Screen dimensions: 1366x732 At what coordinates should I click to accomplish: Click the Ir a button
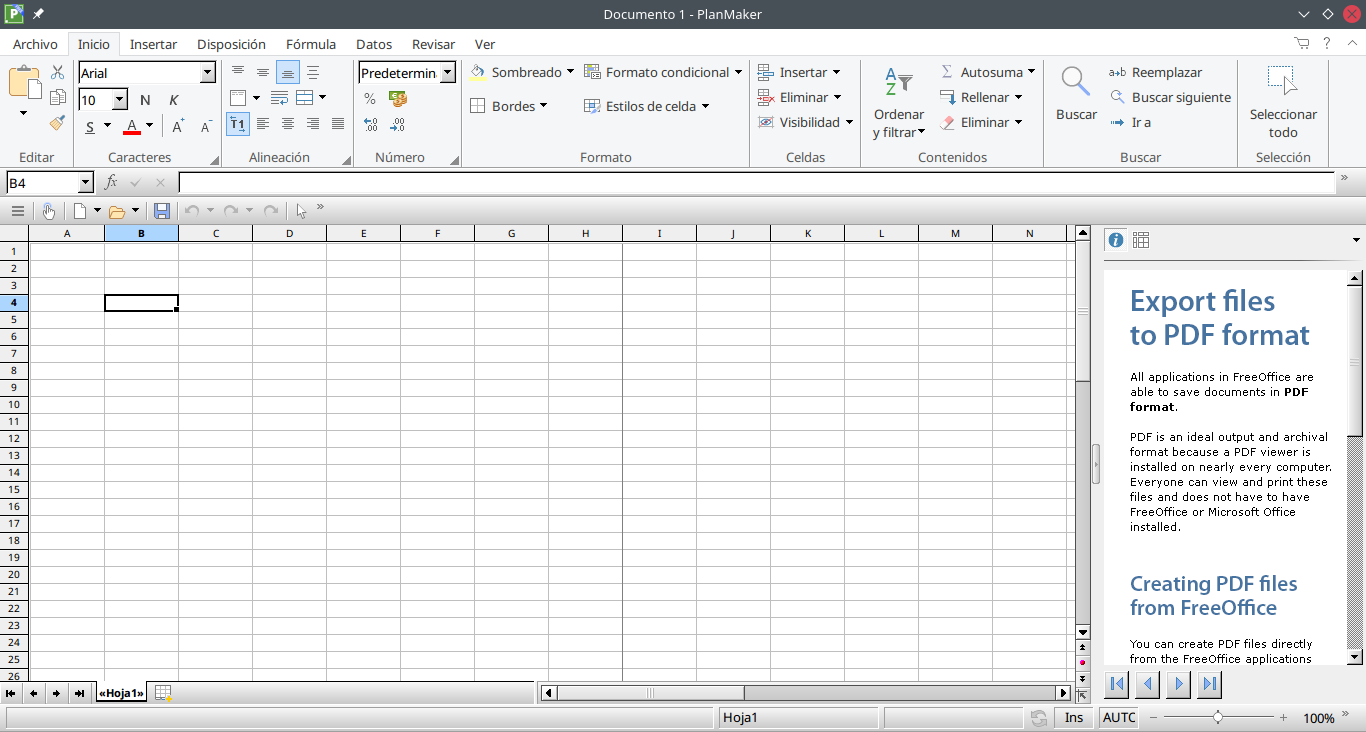pyautogui.click(x=1131, y=122)
